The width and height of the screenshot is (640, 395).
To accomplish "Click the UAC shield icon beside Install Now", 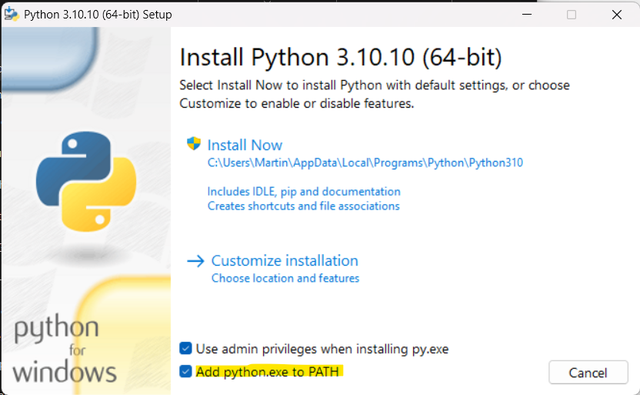I will (193, 144).
